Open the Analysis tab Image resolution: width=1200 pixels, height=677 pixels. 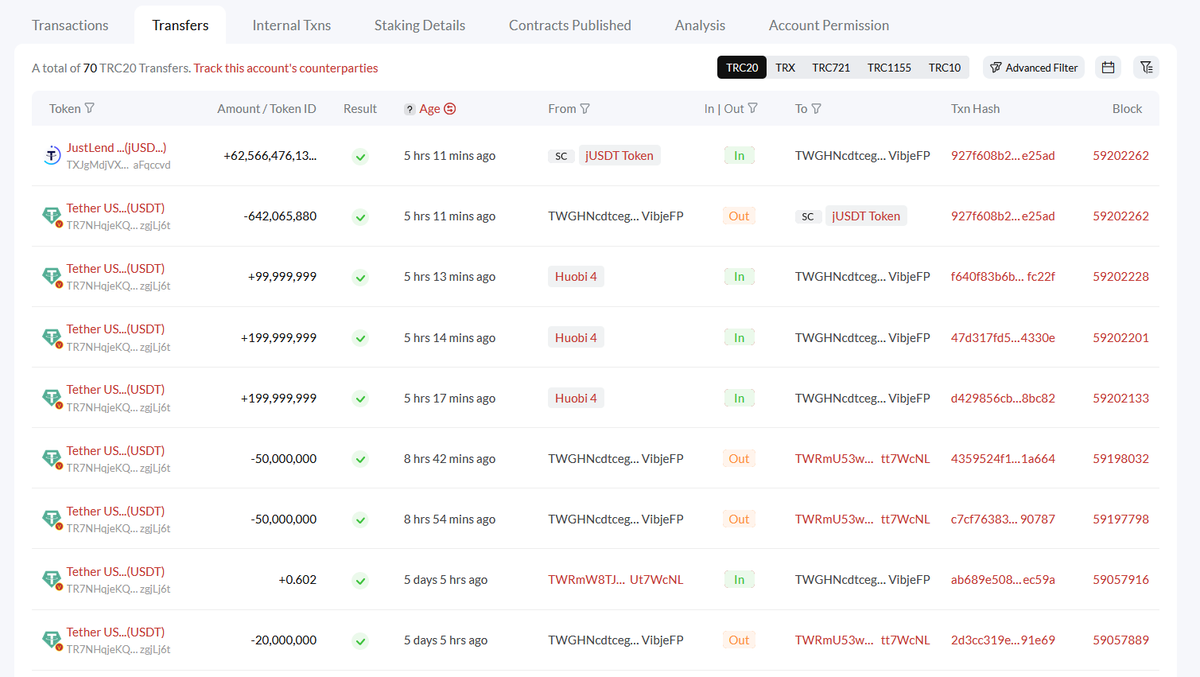700,25
